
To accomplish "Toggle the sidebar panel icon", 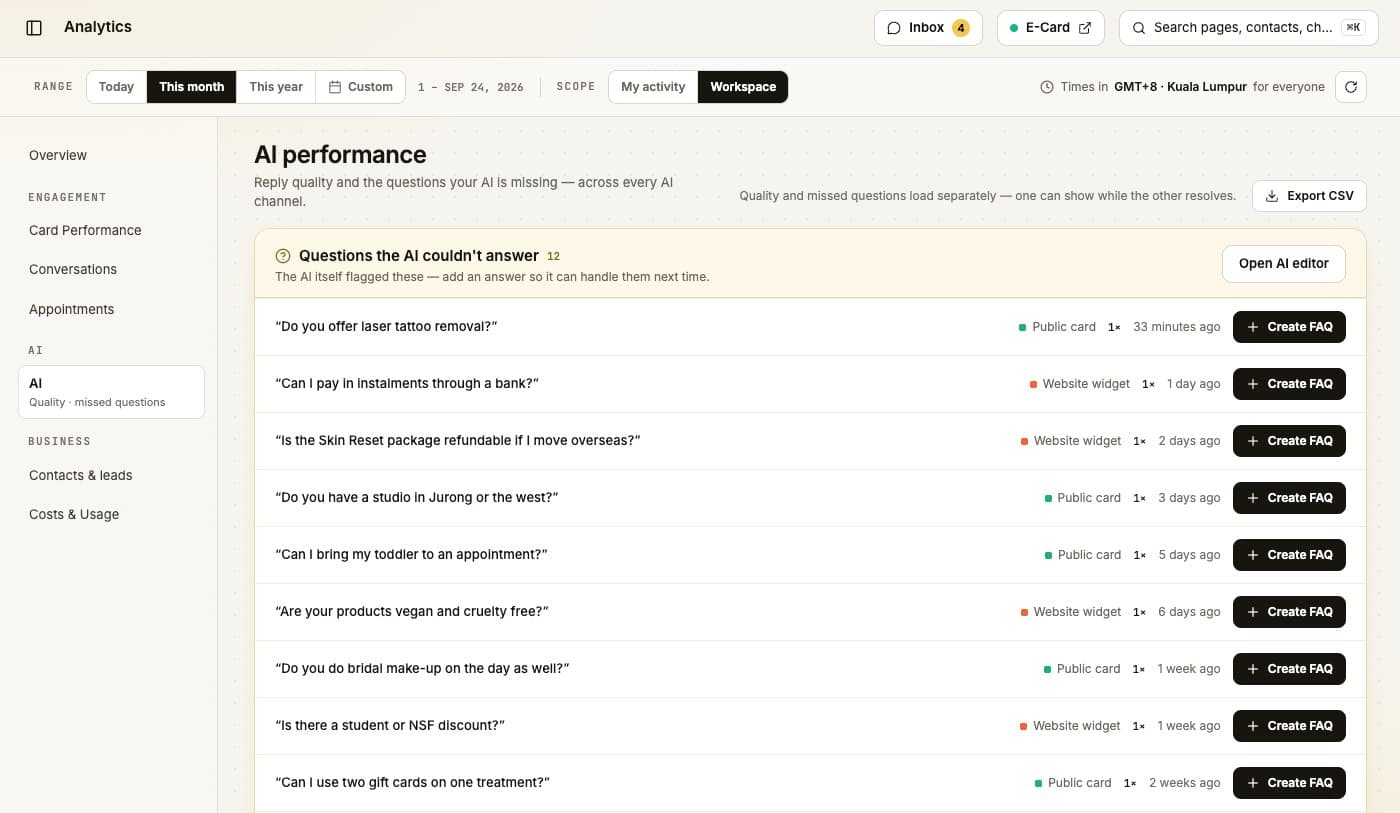I will click(34, 28).
